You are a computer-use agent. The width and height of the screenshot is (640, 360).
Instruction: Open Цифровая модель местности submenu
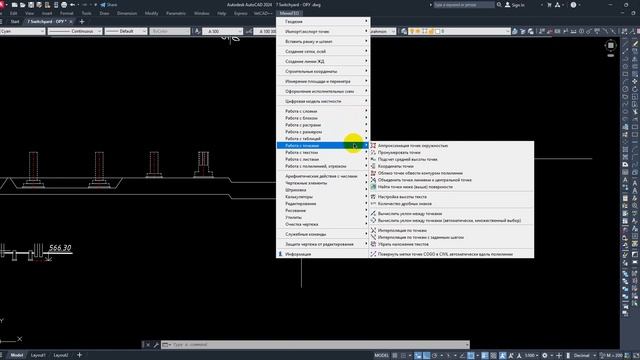(323, 101)
